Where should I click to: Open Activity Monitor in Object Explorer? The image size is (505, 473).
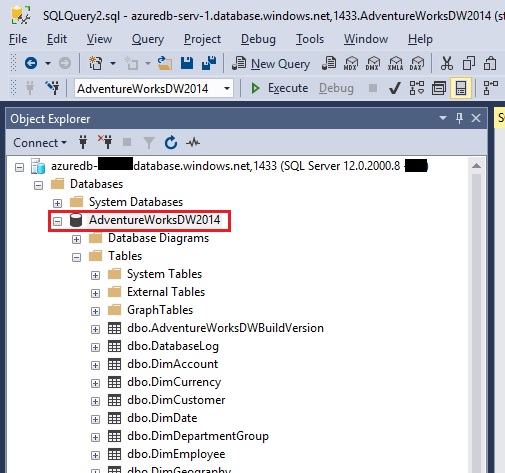click(193, 143)
